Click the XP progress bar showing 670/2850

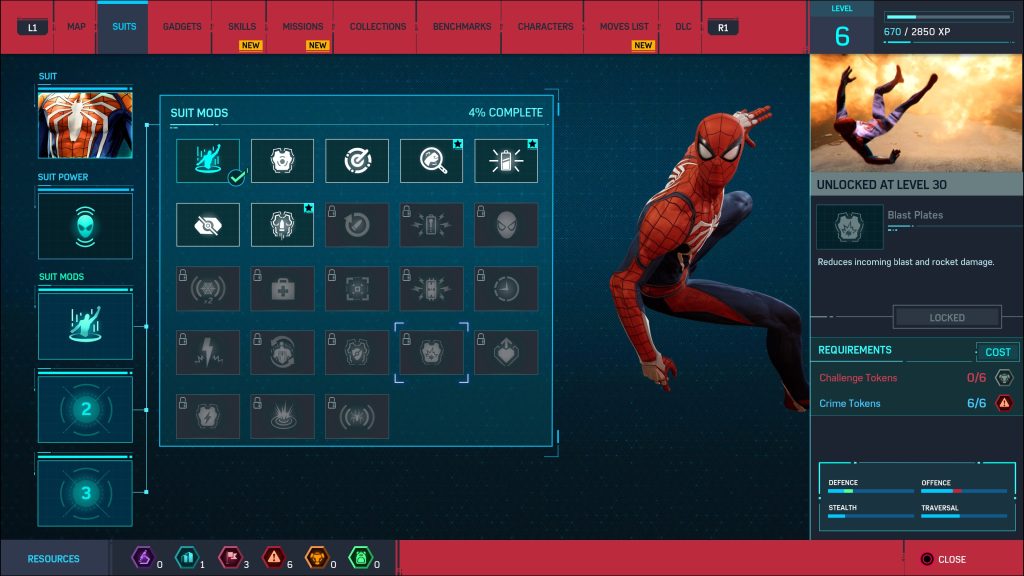tap(946, 16)
